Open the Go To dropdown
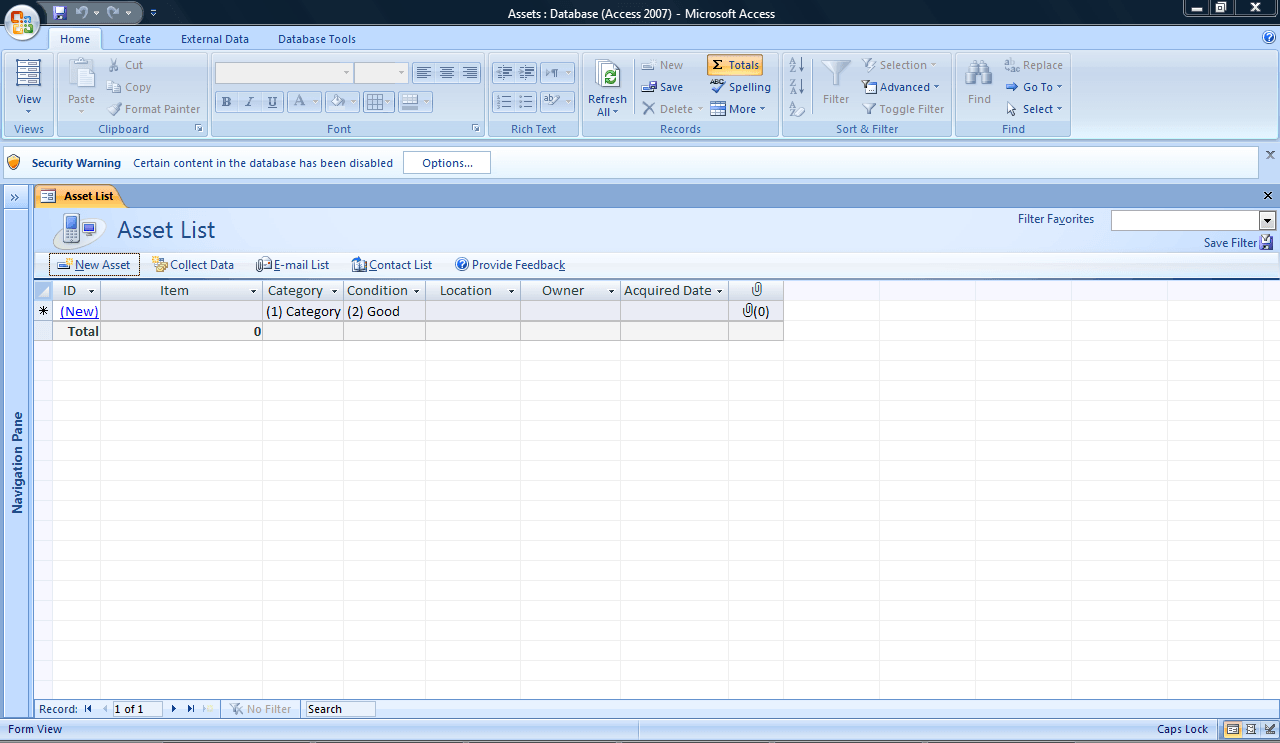Viewport: 1280px width, 743px height. [x=1034, y=87]
